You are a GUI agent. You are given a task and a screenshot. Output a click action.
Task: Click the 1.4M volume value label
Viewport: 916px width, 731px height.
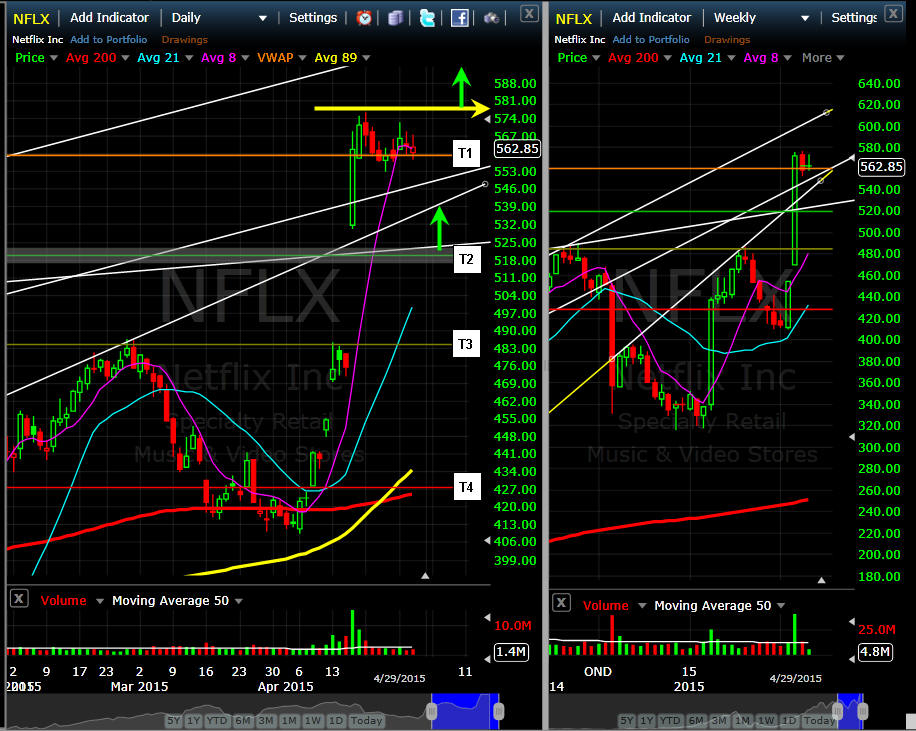[511, 652]
